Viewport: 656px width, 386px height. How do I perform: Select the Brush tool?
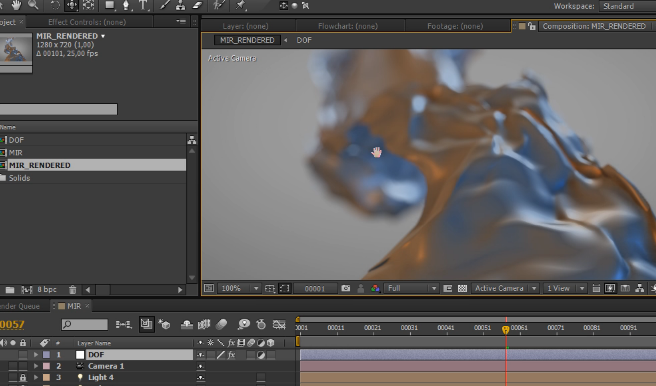tap(165, 5)
